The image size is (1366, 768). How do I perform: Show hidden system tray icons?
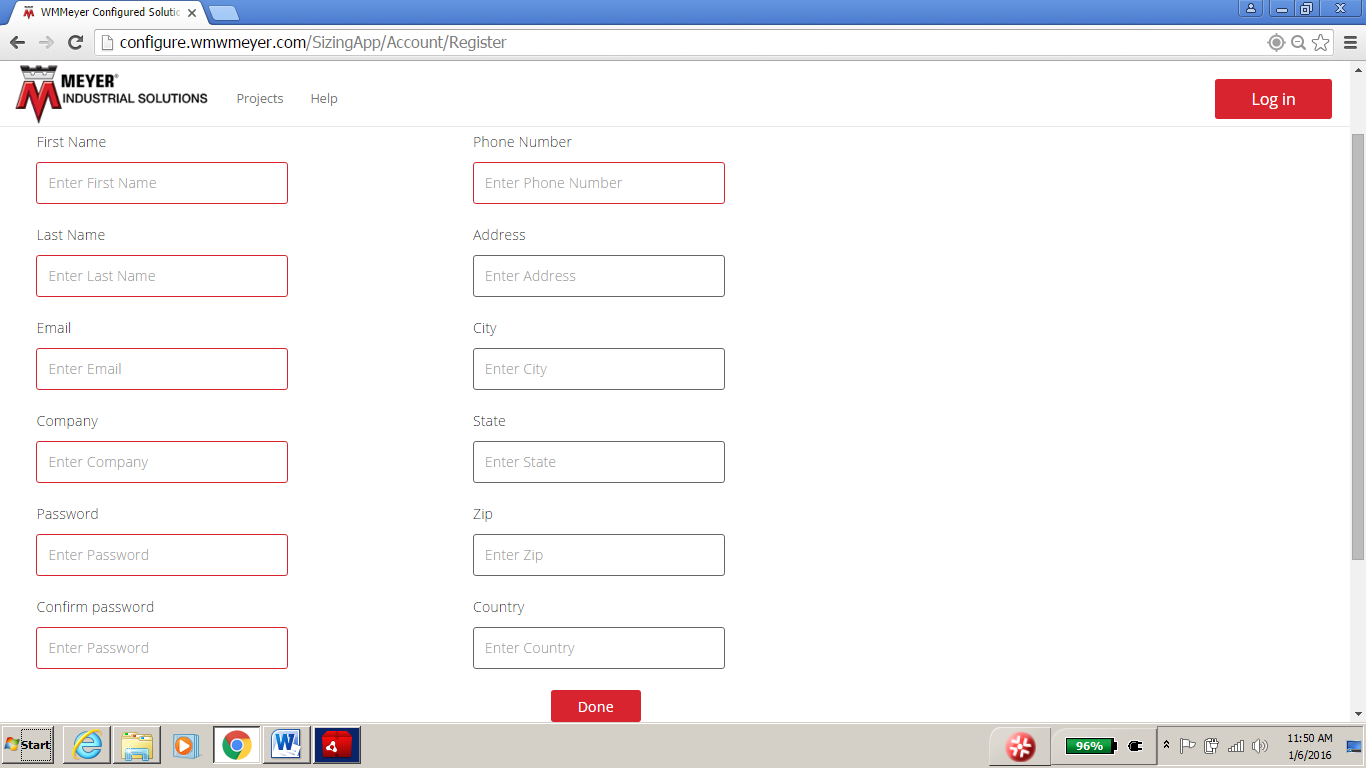coord(1166,745)
